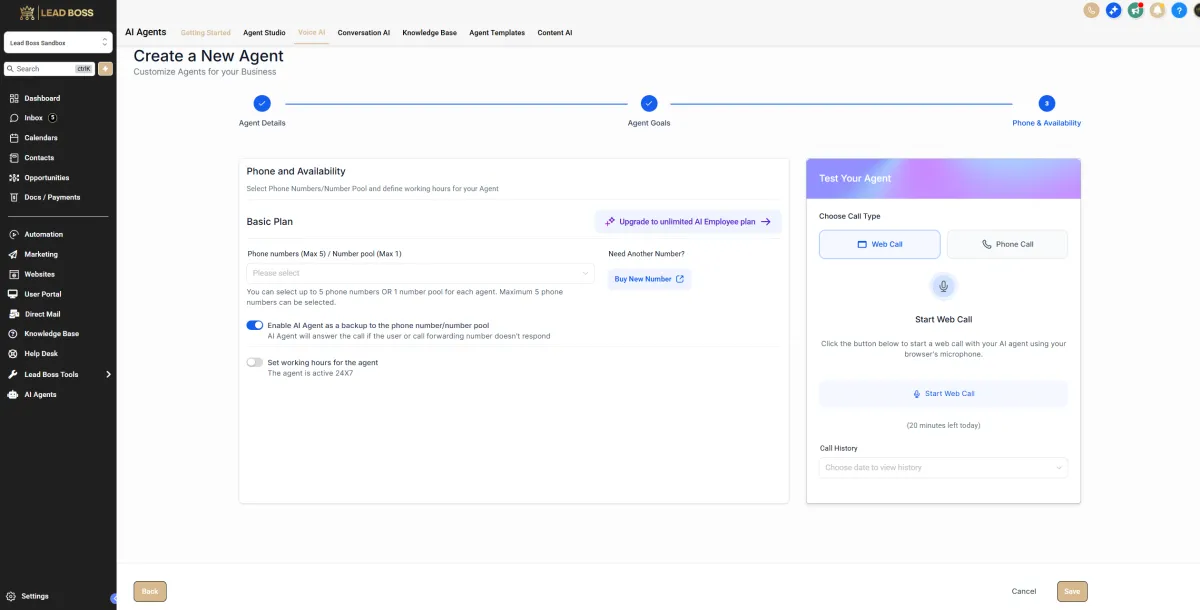Click the microphone icon above Start Web Call heading
This screenshot has height=610, width=1200.
943,286
